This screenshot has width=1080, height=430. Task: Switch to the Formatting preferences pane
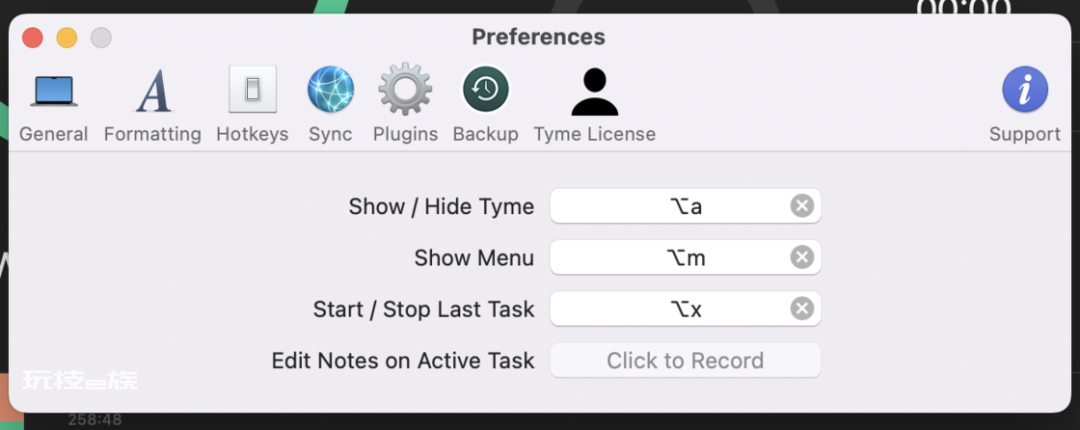click(x=152, y=103)
